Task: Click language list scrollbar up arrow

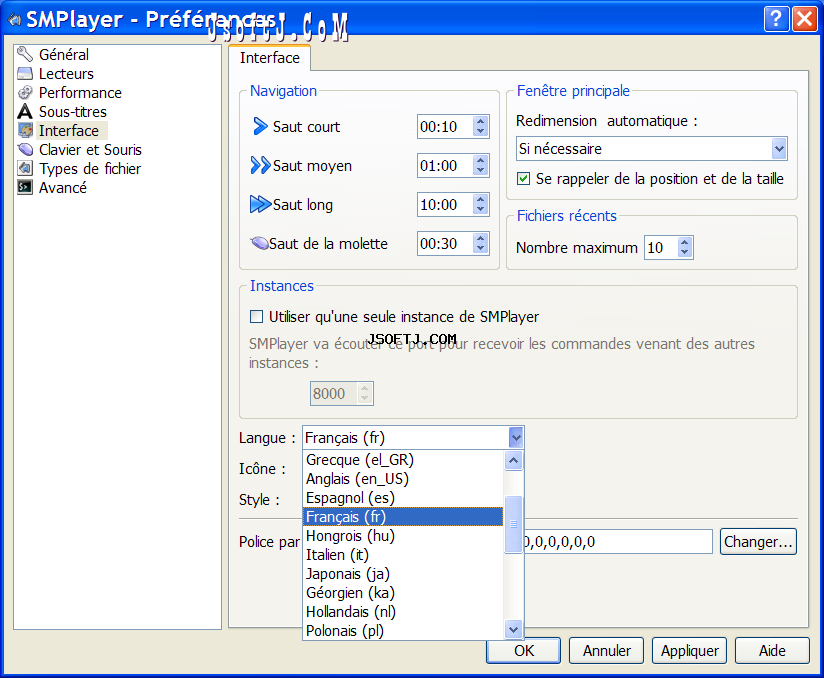Action: 513,460
